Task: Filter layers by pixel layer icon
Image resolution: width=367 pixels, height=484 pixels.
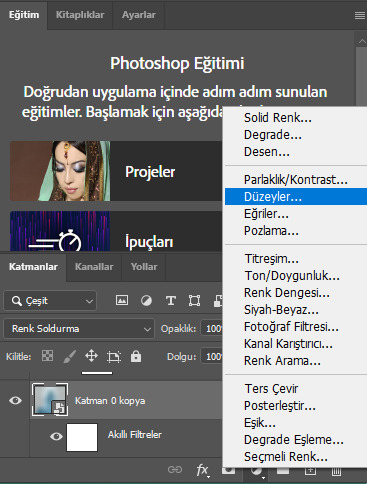Action: (x=122, y=301)
